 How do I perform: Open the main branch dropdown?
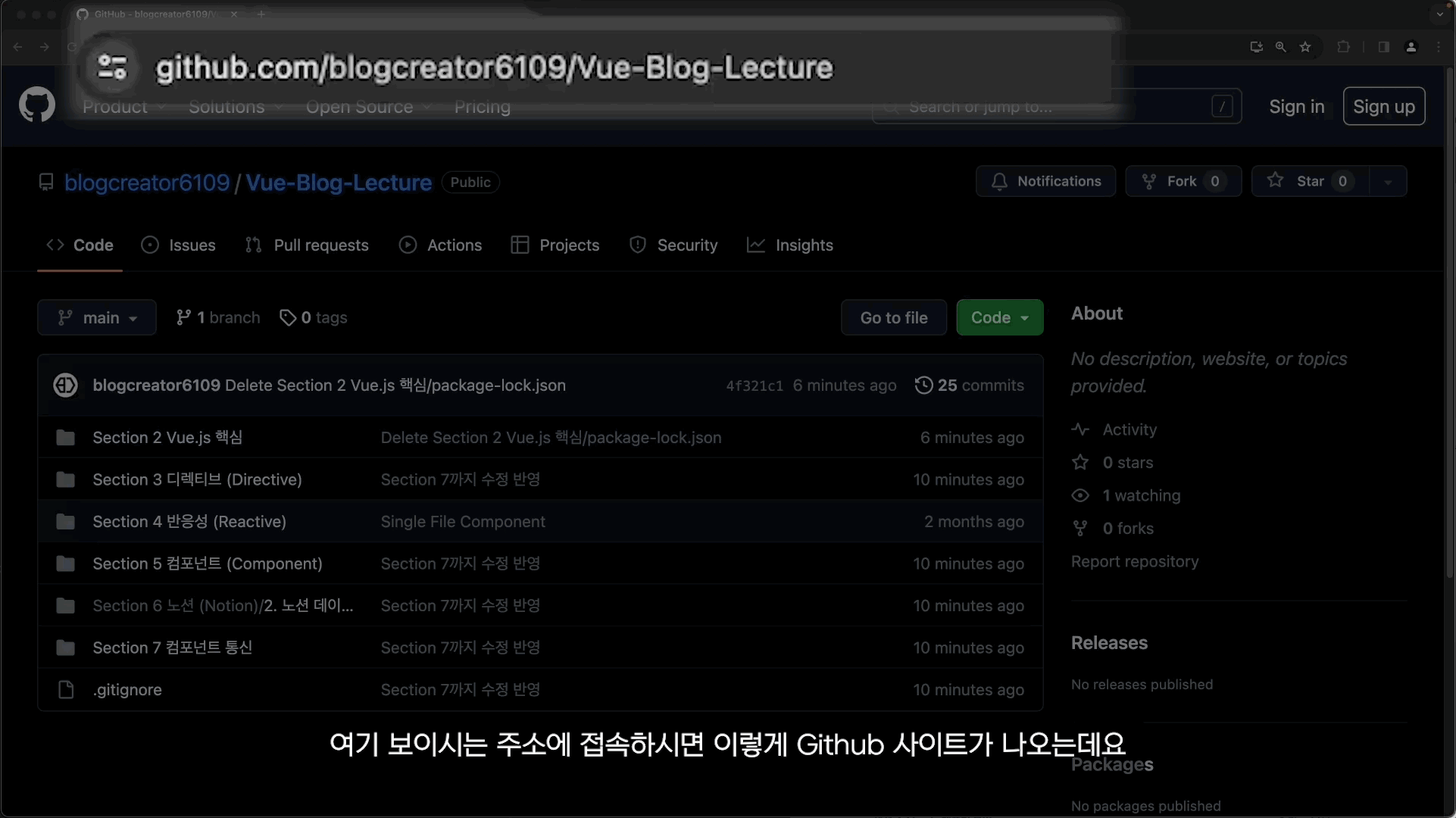97,317
